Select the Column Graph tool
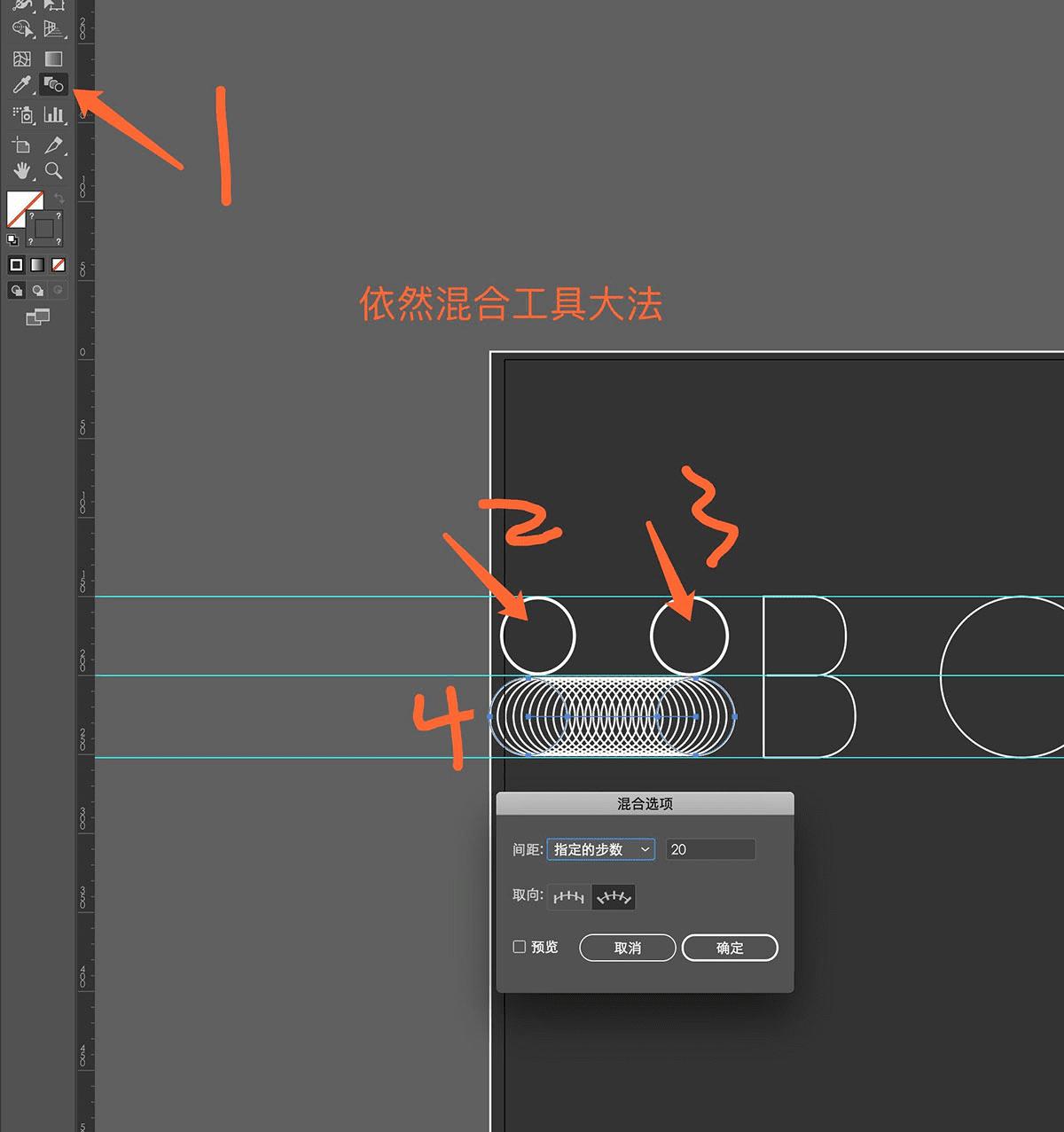 [54, 114]
